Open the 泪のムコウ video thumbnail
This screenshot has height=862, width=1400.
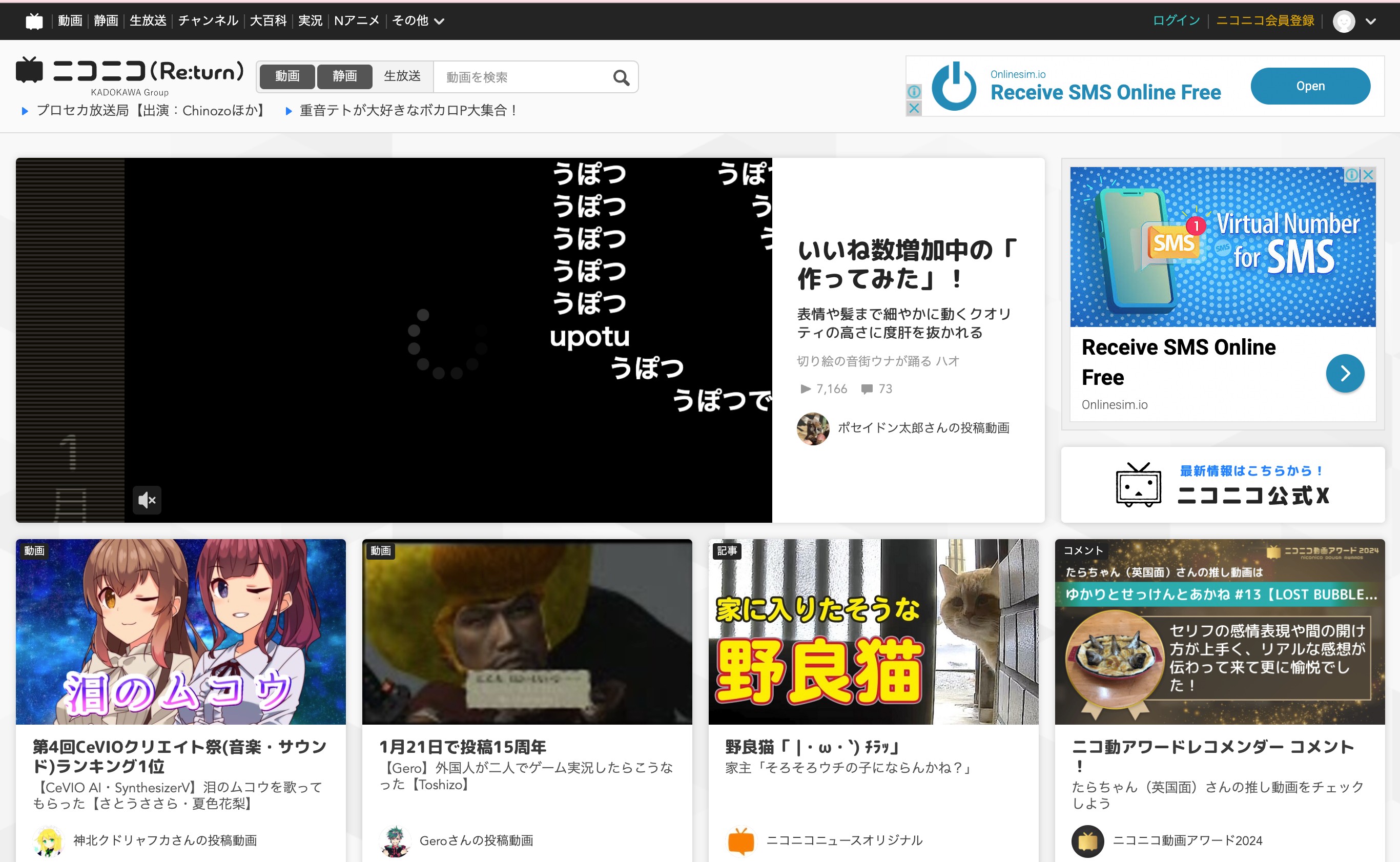(181, 632)
